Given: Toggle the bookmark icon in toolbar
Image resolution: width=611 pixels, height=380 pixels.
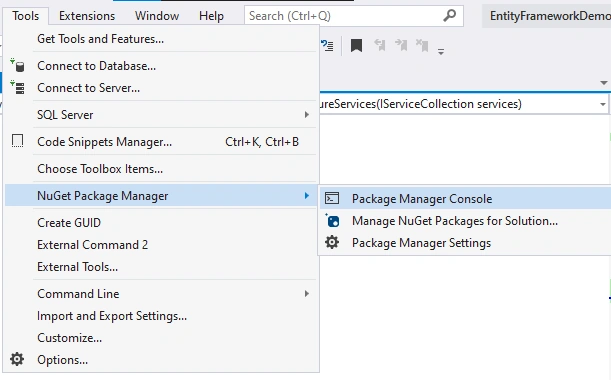Looking at the screenshot, I should pyautogui.click(x=356, y=45).
